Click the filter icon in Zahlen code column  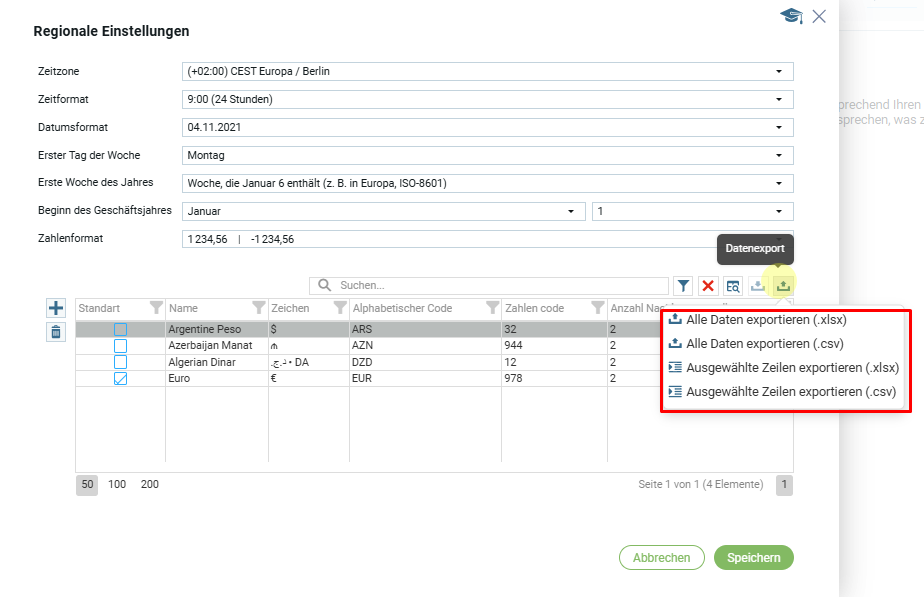tap(597, 308)
